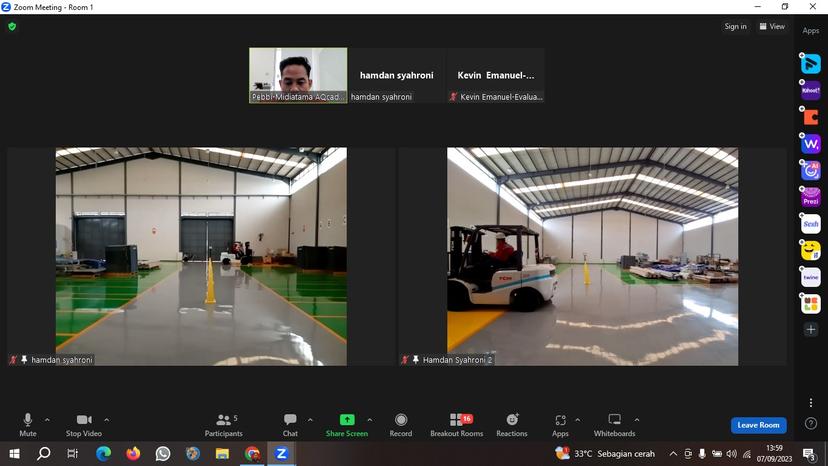Viewport: 828px width, 466px height.
Task: Open the Chat panel
Action: (x=290, y=425)
